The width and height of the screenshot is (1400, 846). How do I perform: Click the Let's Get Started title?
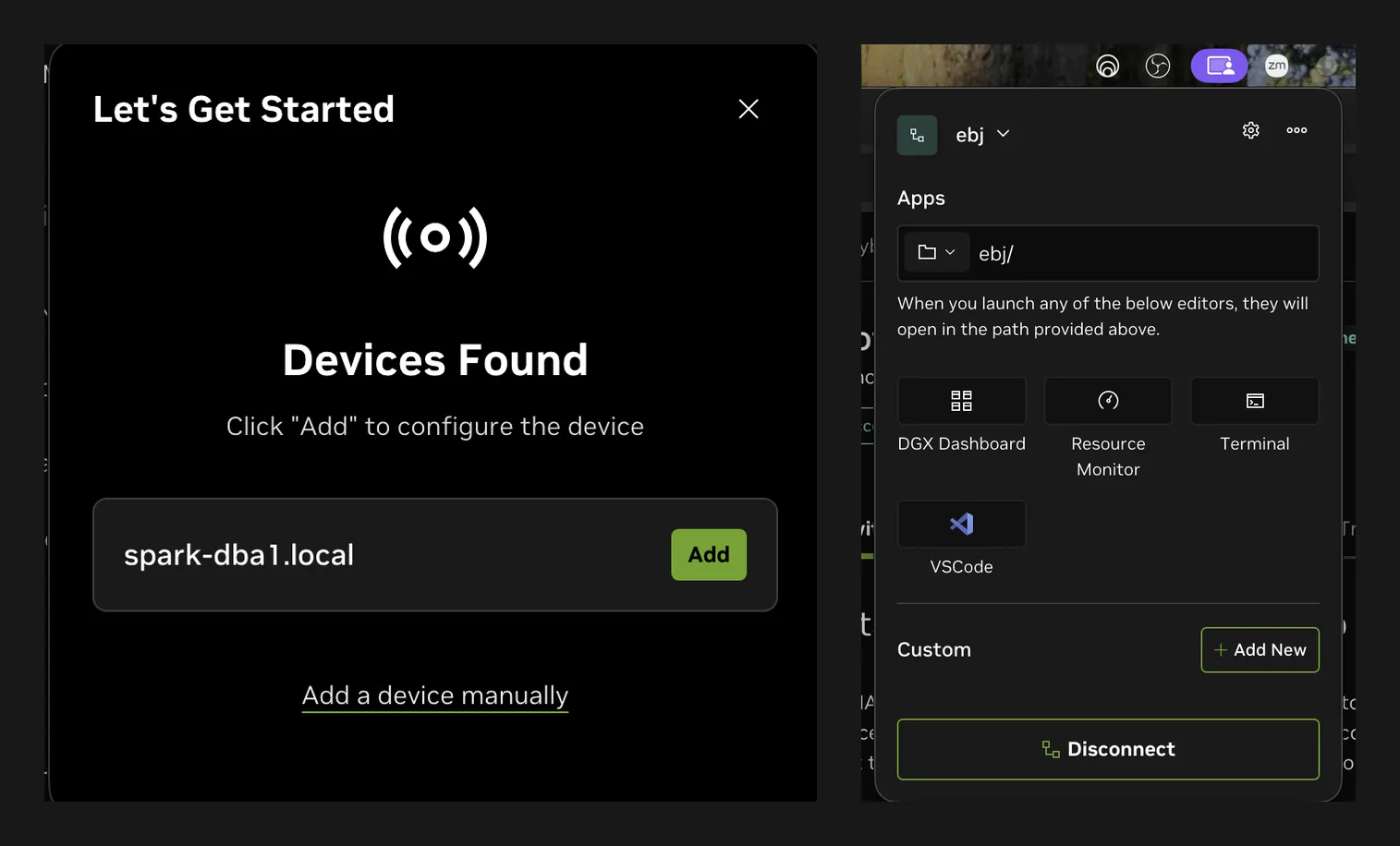pyautogui.click(x=244, y=110)
